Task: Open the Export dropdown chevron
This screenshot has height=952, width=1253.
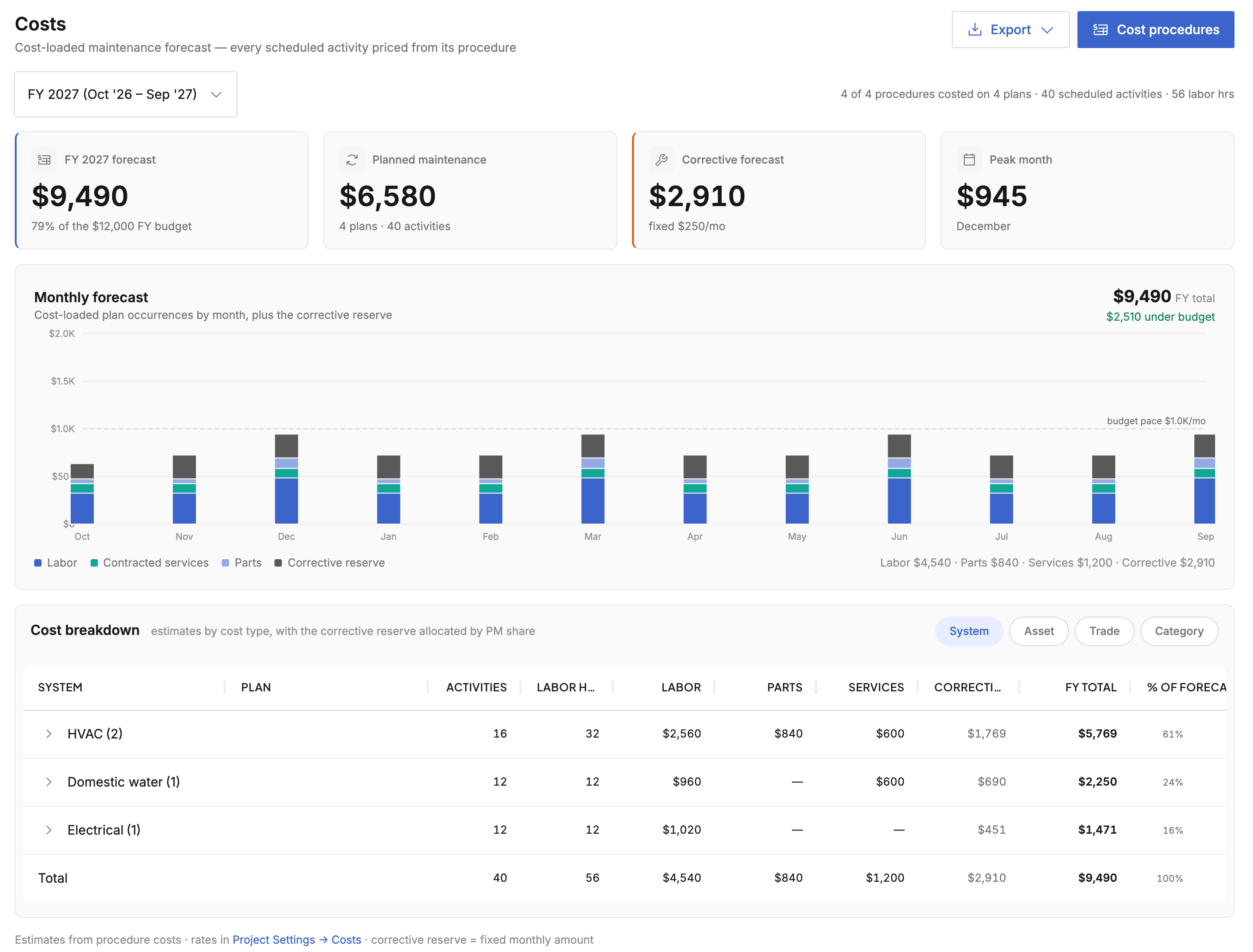Action: coord(1047,30)
